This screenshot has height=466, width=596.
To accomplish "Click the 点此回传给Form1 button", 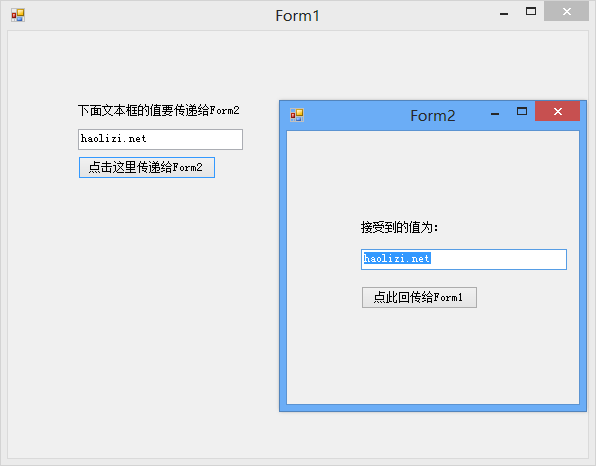I will (419, 297).
